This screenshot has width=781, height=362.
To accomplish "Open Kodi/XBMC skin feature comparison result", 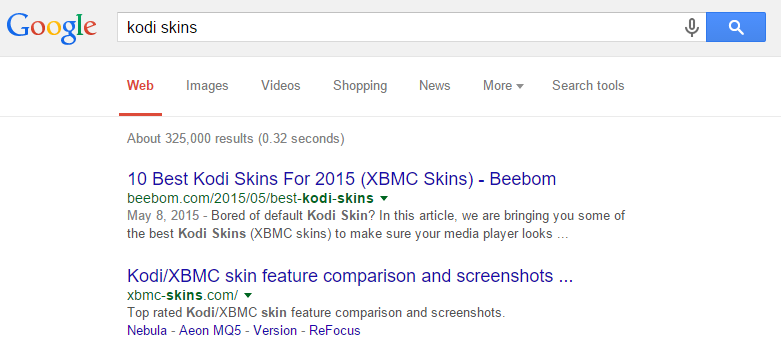I will coord(350,275).
